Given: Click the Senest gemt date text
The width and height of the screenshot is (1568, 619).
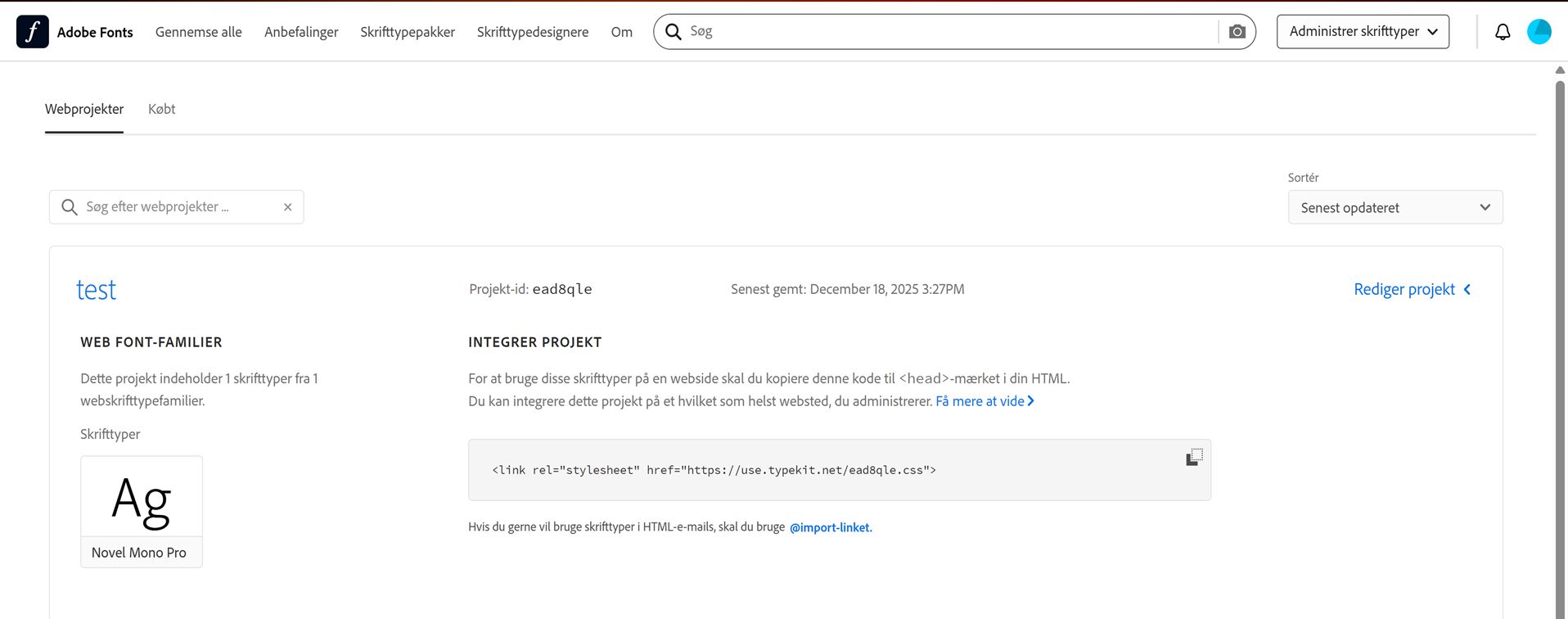Looking at the screenshot, I should (x=848, y=289).
